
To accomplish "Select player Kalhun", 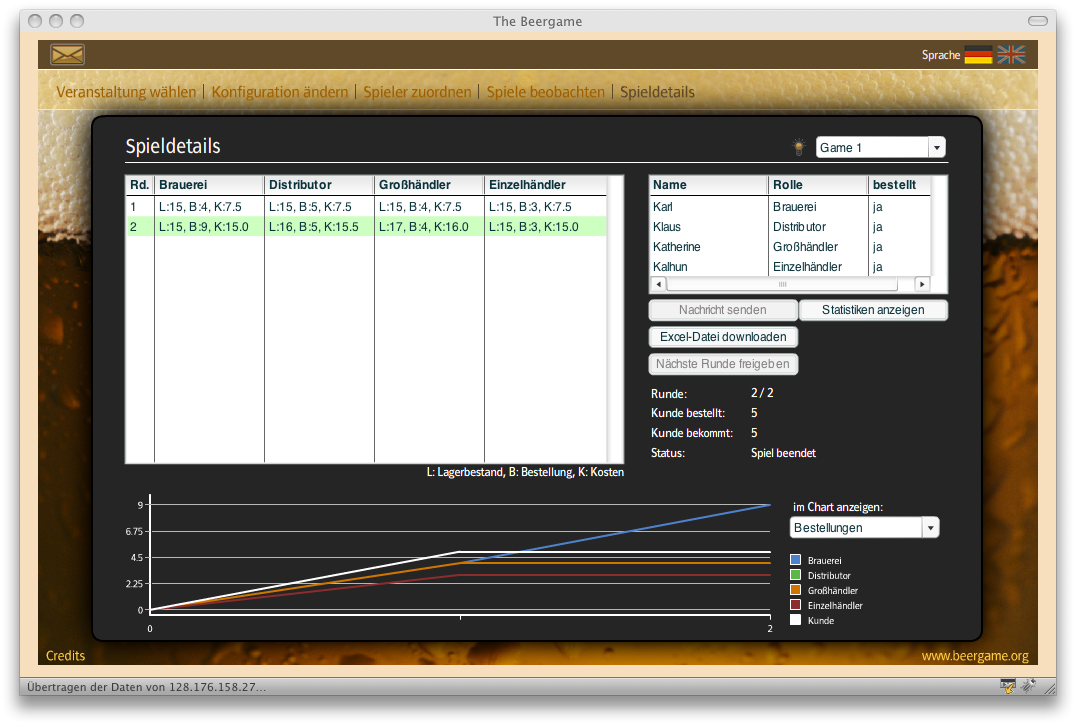I will (789, 266).
